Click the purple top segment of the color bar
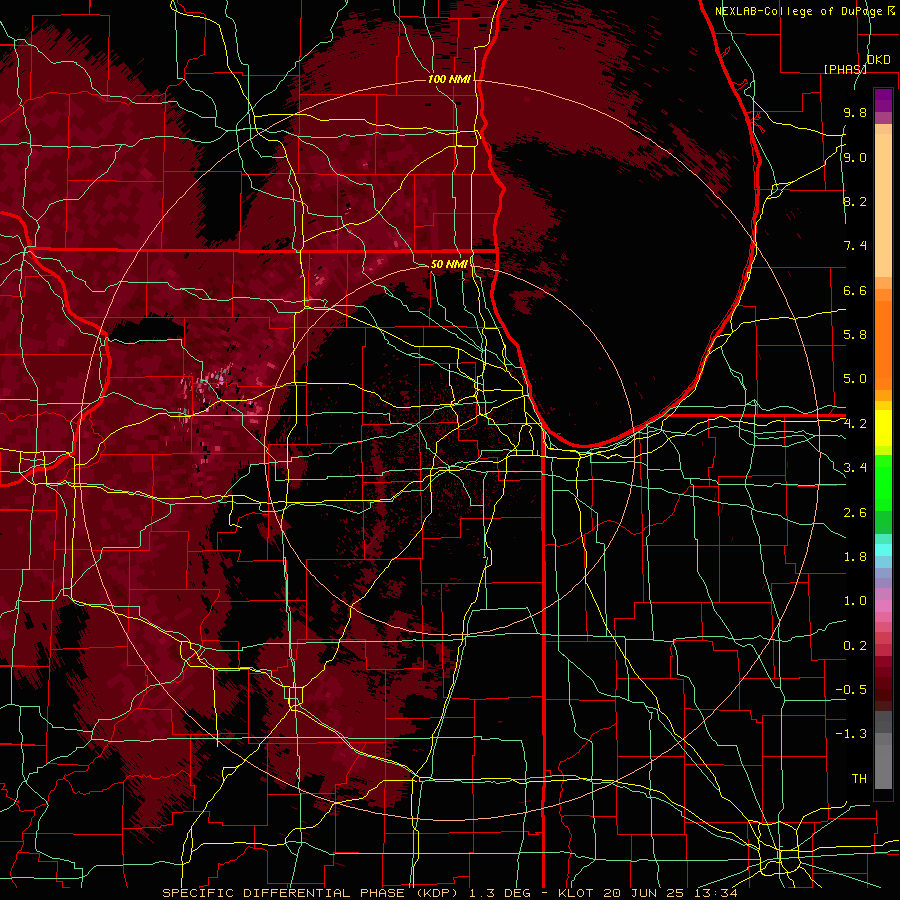 883,100
